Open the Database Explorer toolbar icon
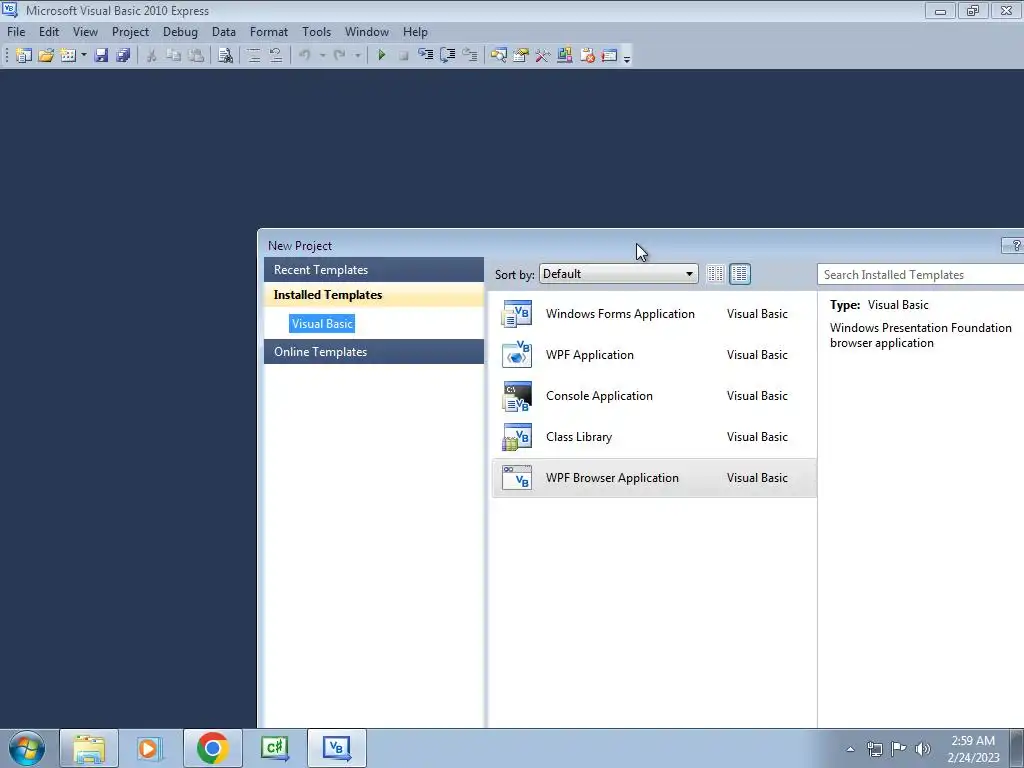Screen dimensions: 1024x768 point(565,56)
